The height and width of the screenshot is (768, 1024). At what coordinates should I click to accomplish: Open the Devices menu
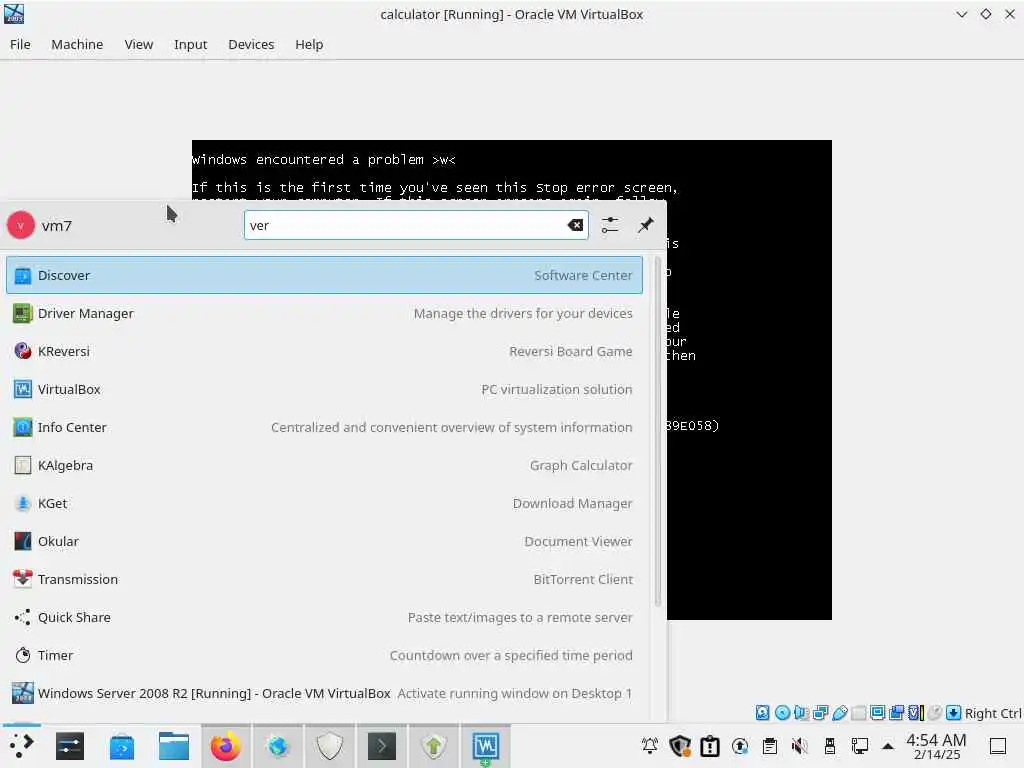click(251, 44)
